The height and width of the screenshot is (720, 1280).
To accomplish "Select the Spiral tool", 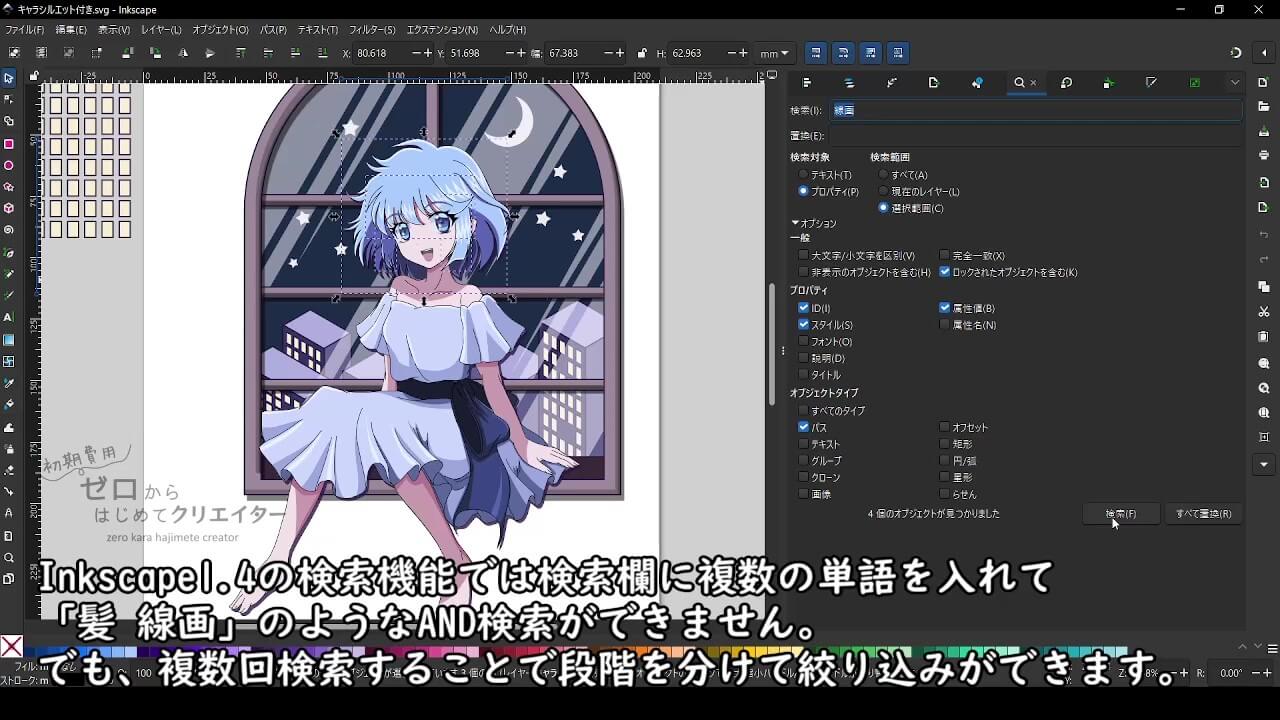I will 9,230.
